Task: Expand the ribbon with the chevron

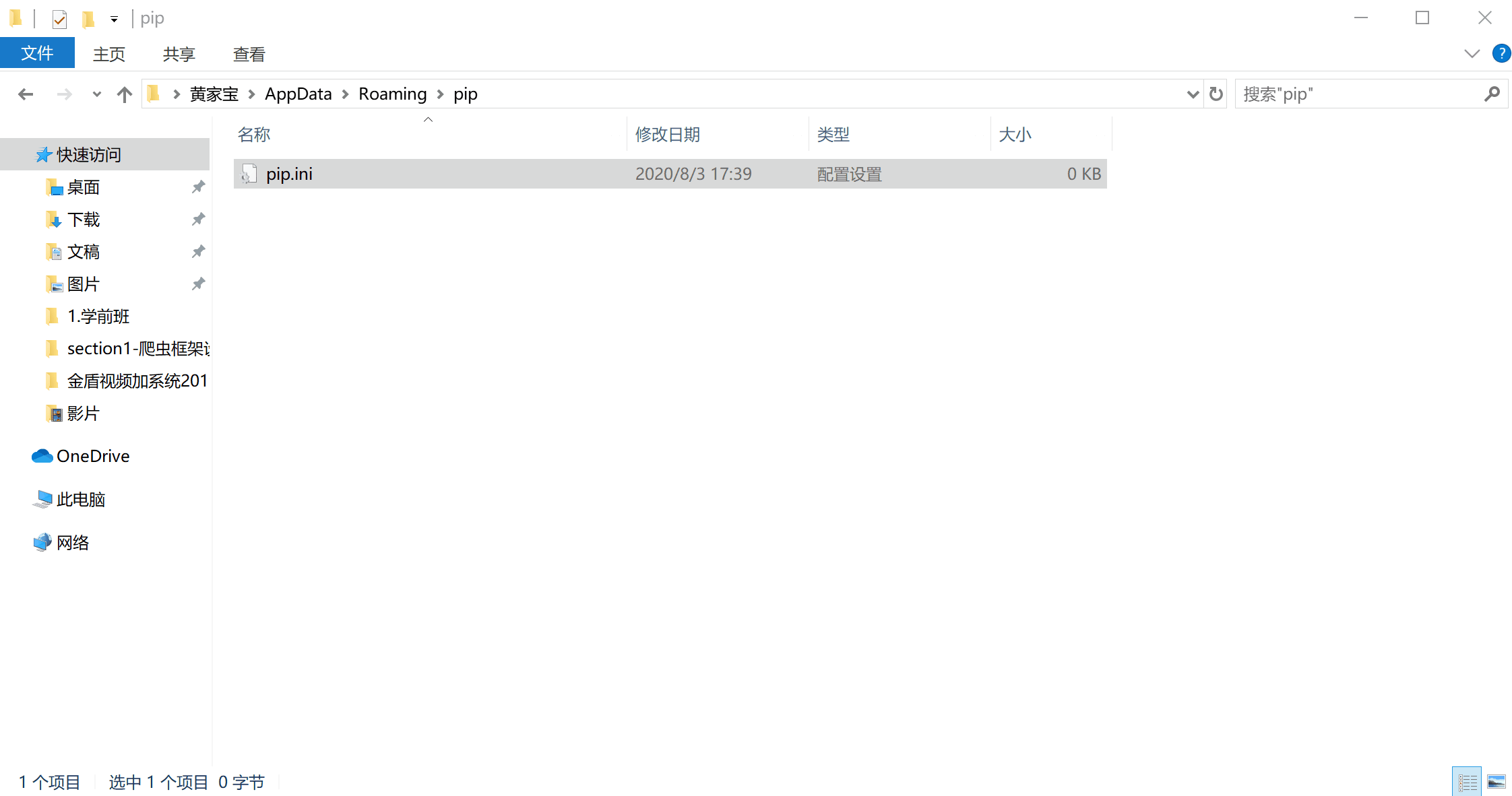Action: coord(1472,54)
